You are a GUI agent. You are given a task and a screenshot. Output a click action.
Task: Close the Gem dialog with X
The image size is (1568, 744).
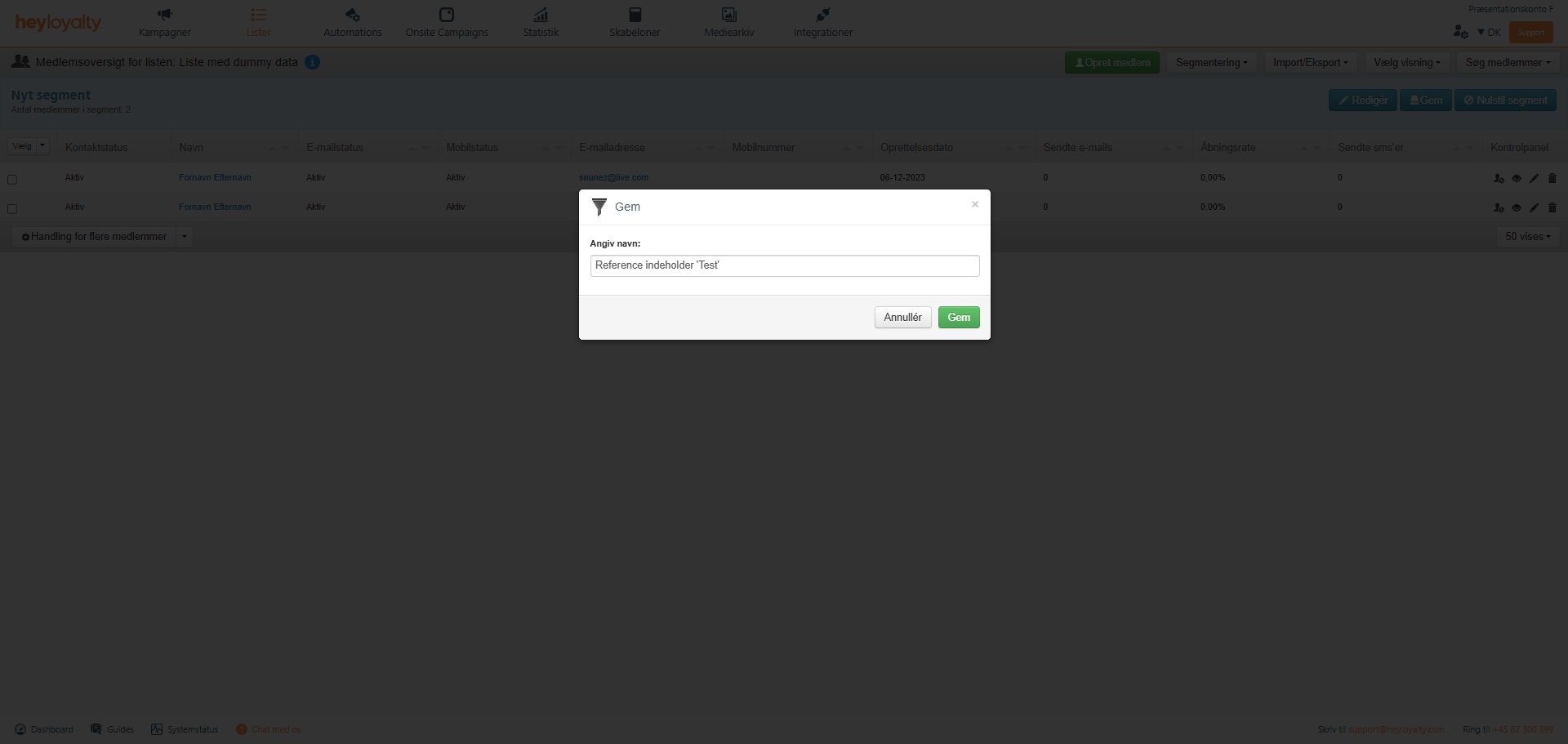(x=974, y=205)
